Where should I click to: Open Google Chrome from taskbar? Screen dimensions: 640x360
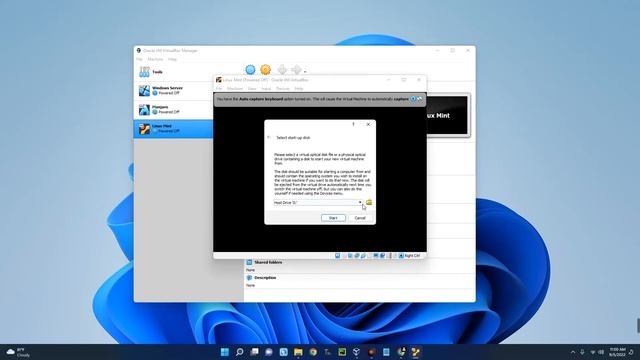point(313,352)
